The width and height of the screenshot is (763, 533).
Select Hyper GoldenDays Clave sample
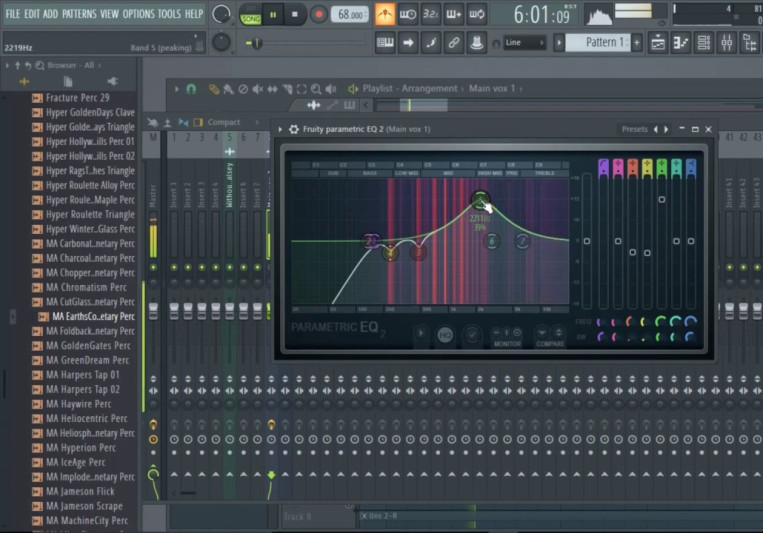(83, 112)
